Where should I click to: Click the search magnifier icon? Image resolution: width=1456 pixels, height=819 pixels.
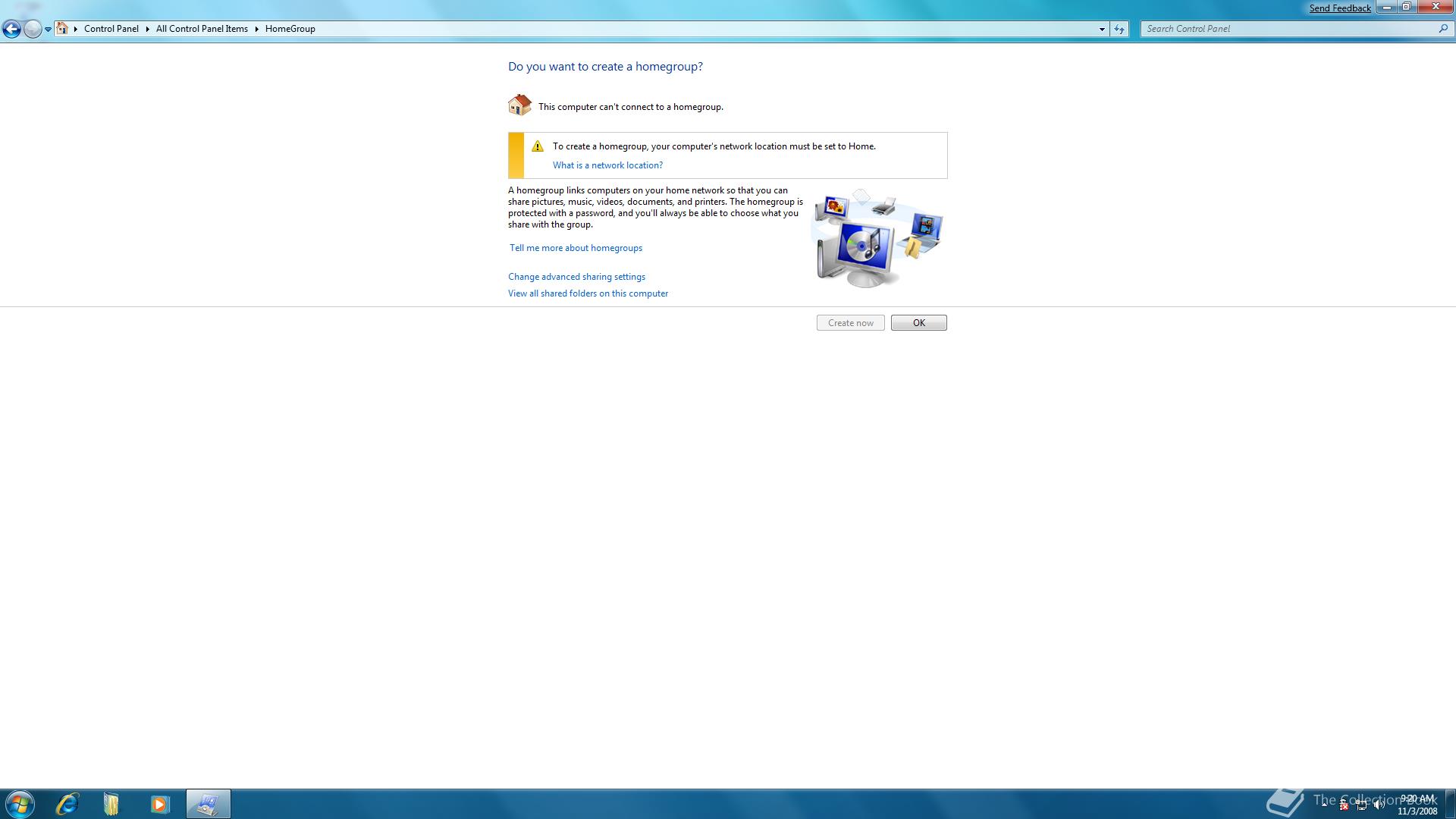(x=1443, y=29)
